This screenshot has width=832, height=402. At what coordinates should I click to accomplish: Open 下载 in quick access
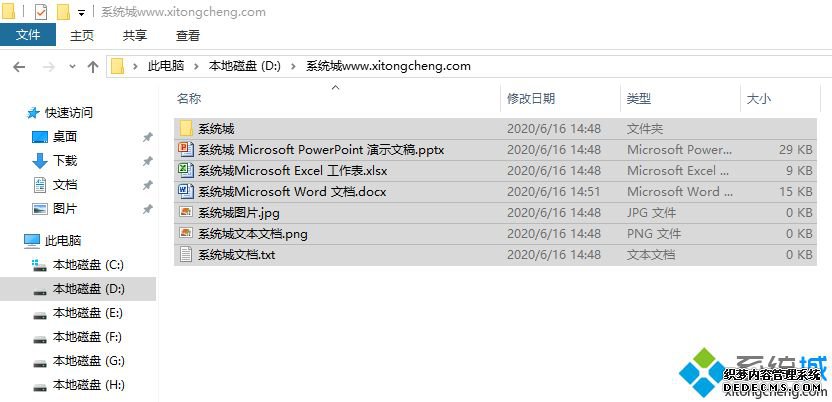(65, 161)
